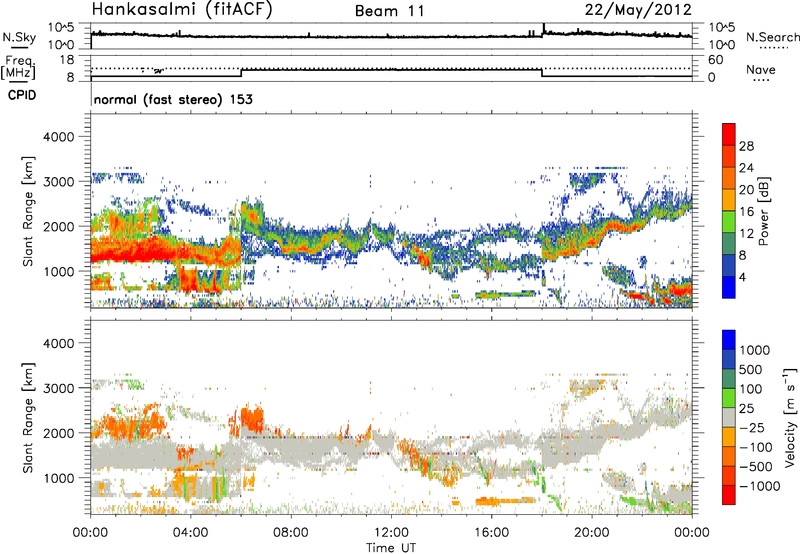Click the date '22/May/2012'
This screenshot has width=800, height=554.
638,10
